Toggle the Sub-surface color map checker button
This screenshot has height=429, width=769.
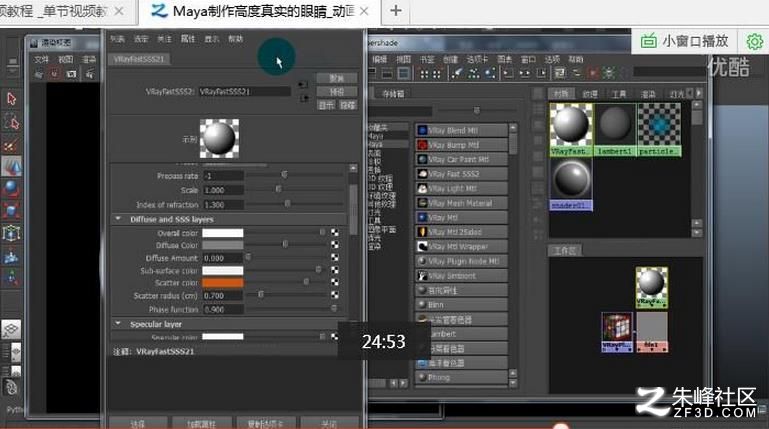[x=335, y=270]
